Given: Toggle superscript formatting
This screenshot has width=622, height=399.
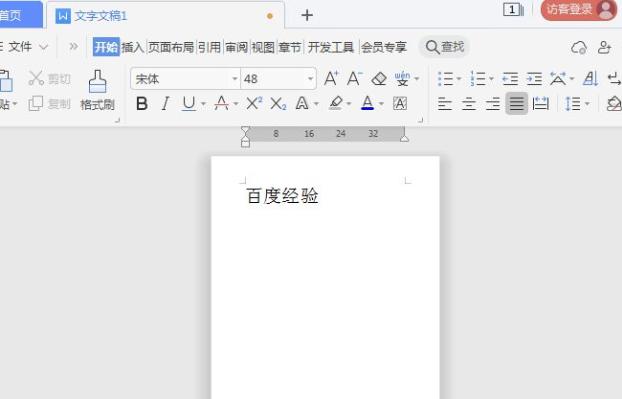Looking at the screenshot, I should coord(253,103).
